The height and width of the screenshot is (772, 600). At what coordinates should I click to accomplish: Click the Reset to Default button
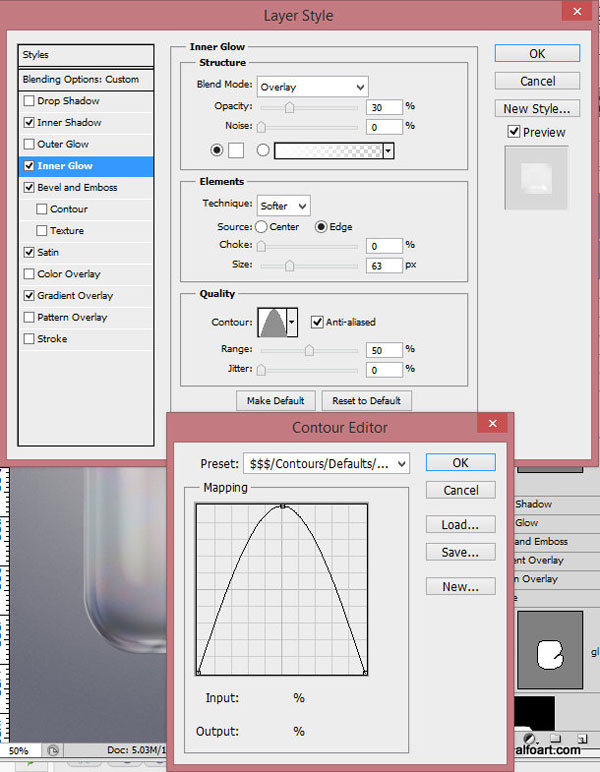click(x=366, y=401)
